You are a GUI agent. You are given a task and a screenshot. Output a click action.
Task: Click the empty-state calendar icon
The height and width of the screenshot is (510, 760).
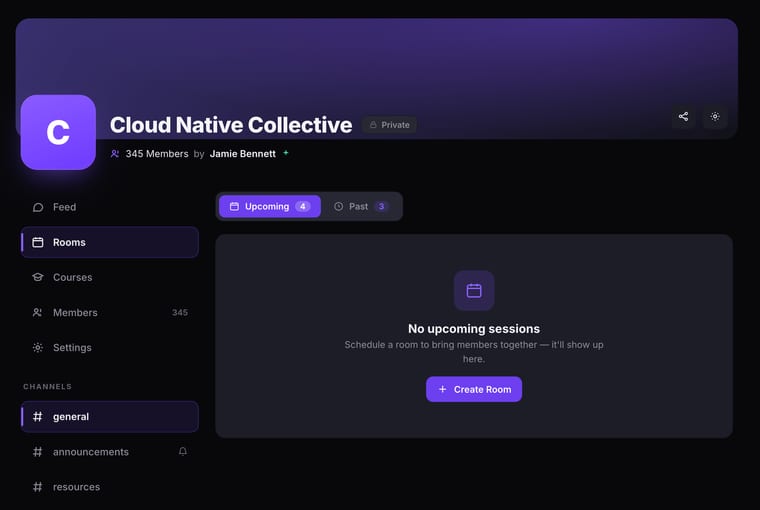pyautogui.click(x=474, y=290)
